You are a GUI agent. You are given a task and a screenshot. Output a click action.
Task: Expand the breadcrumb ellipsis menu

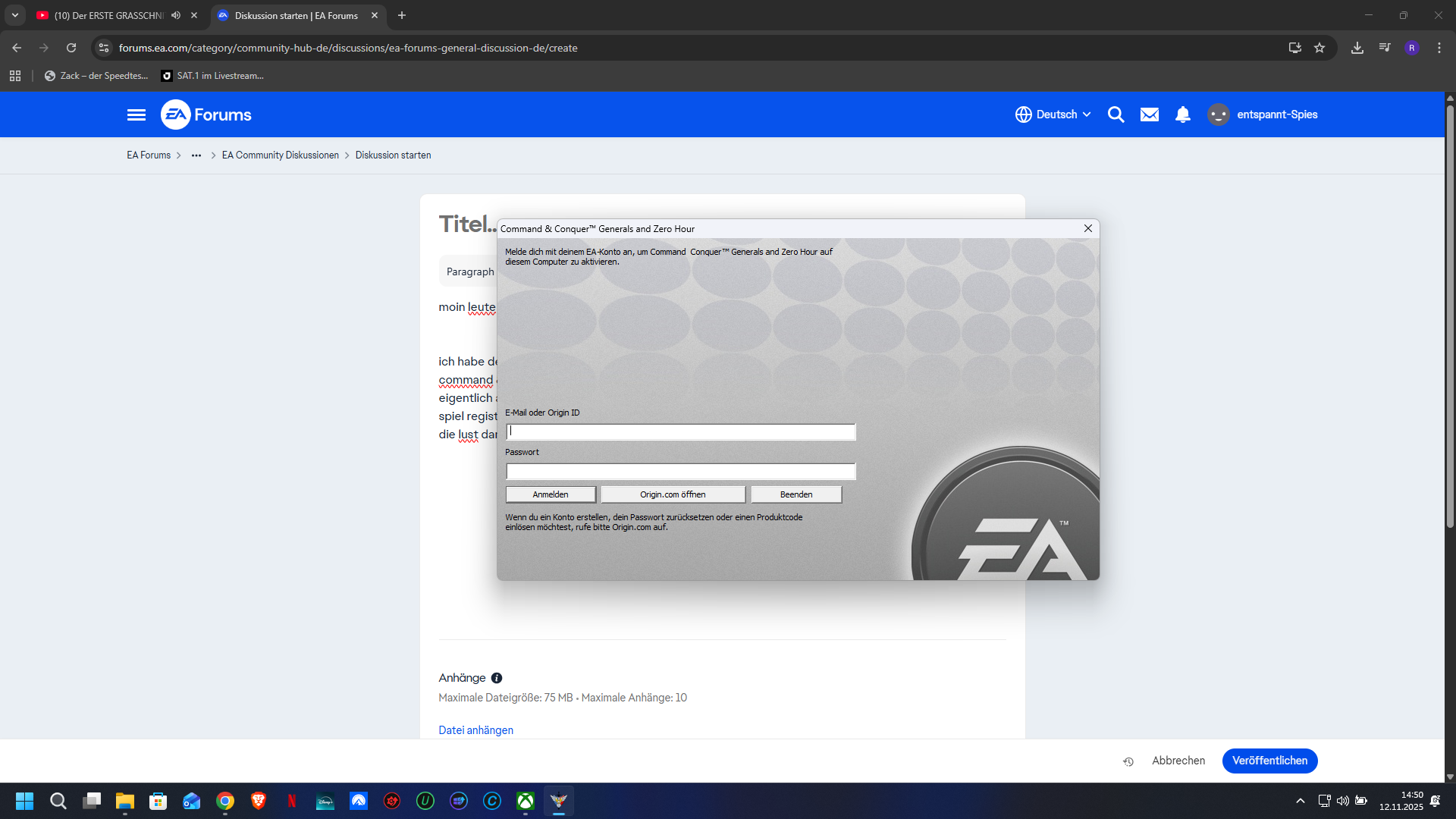pyautogui.click(x=196, y=155)
